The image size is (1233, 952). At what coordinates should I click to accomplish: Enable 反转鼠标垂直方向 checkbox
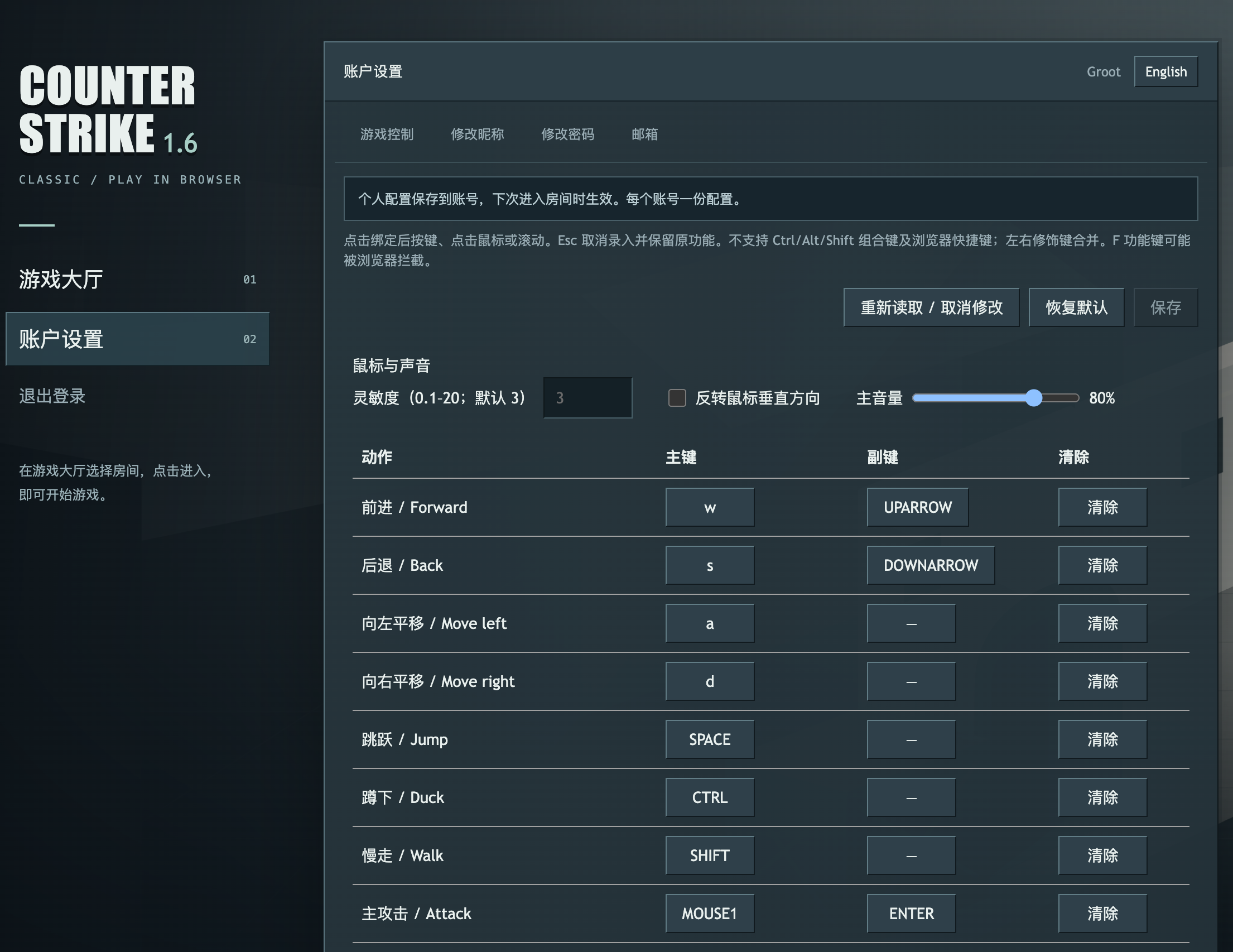(677, 397)
